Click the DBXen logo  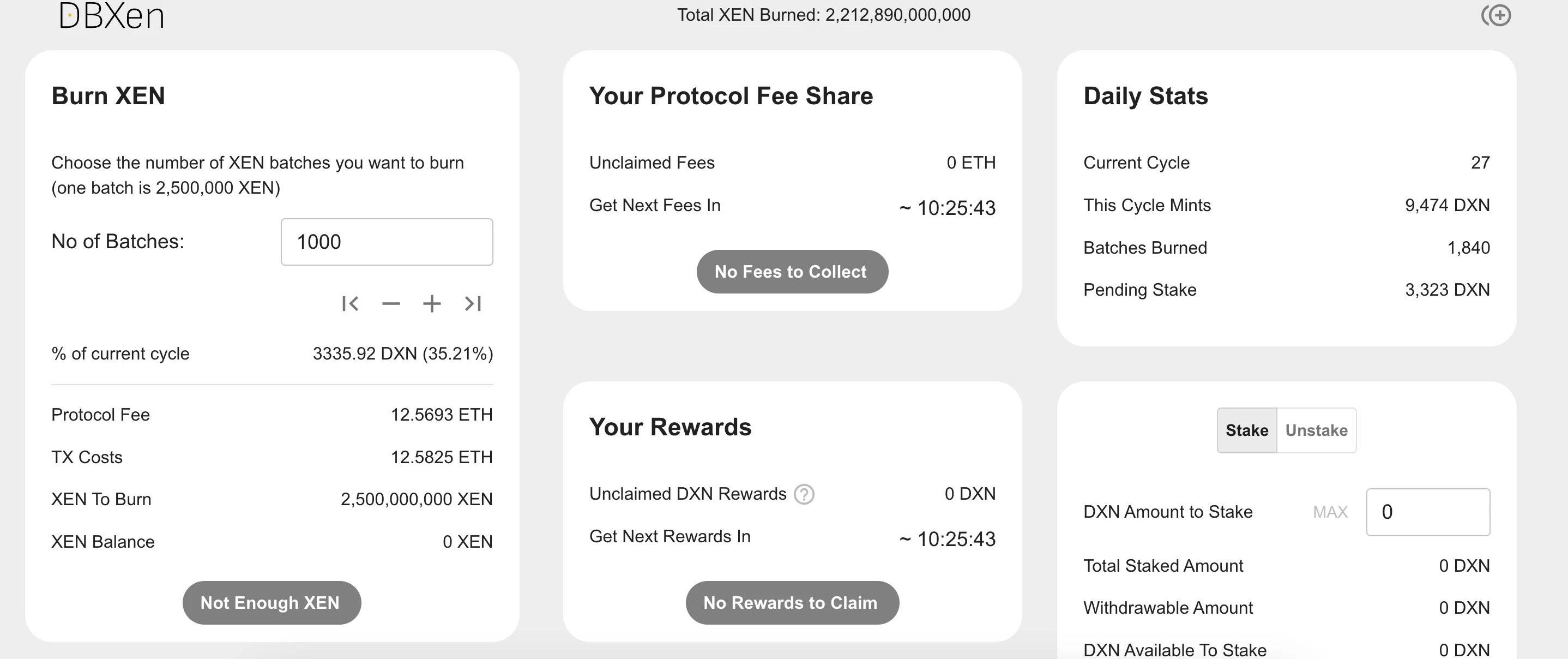coord(111,16)
